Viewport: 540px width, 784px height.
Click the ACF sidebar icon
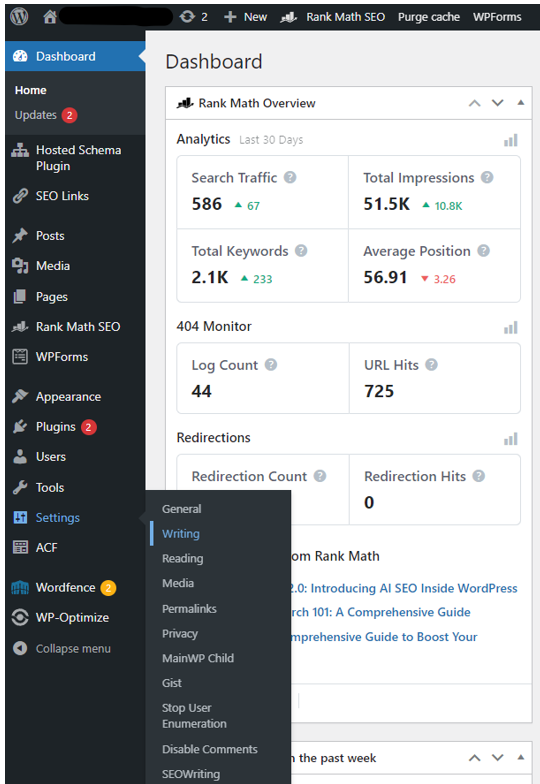point(20,548)
